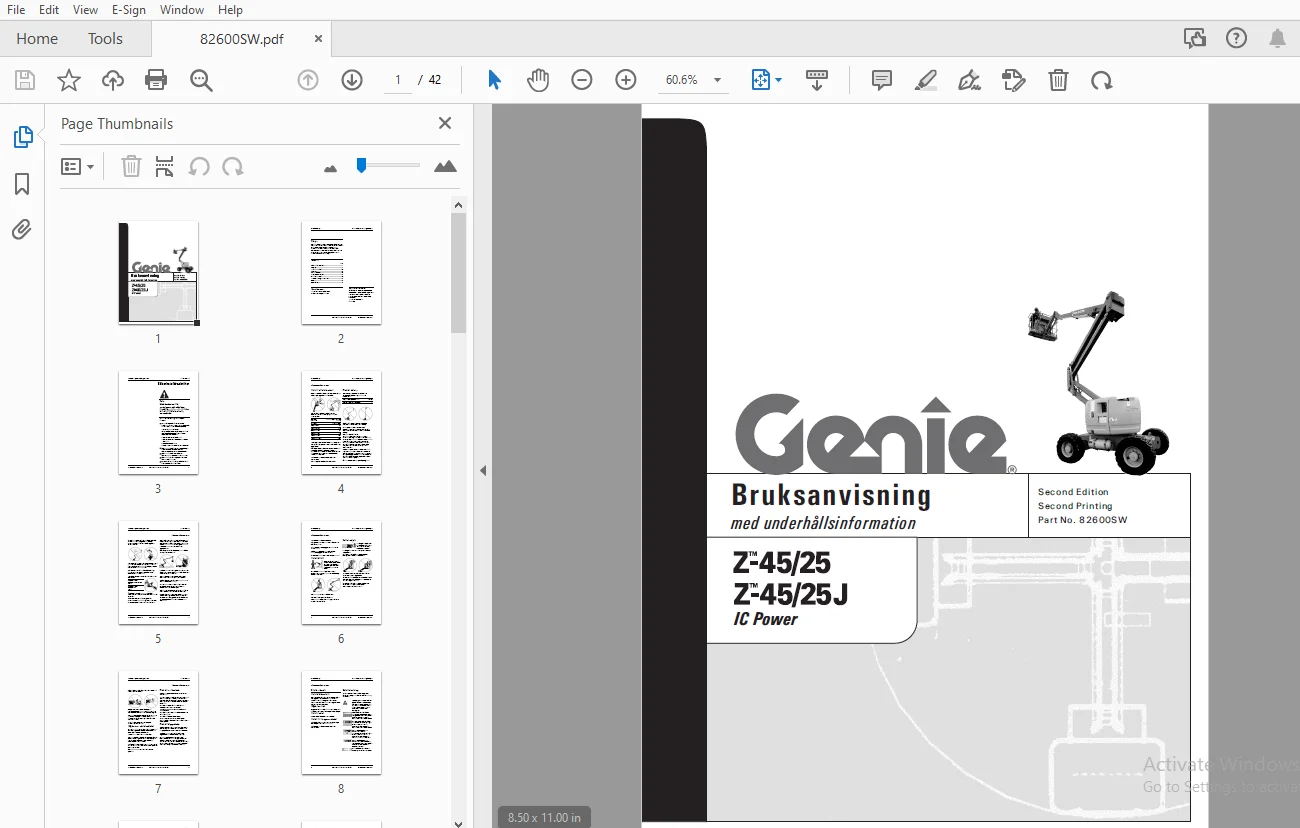This screenshot has width=1300, height=828.
Task: Open the Edit menu
Action: (x=49, y=9)
